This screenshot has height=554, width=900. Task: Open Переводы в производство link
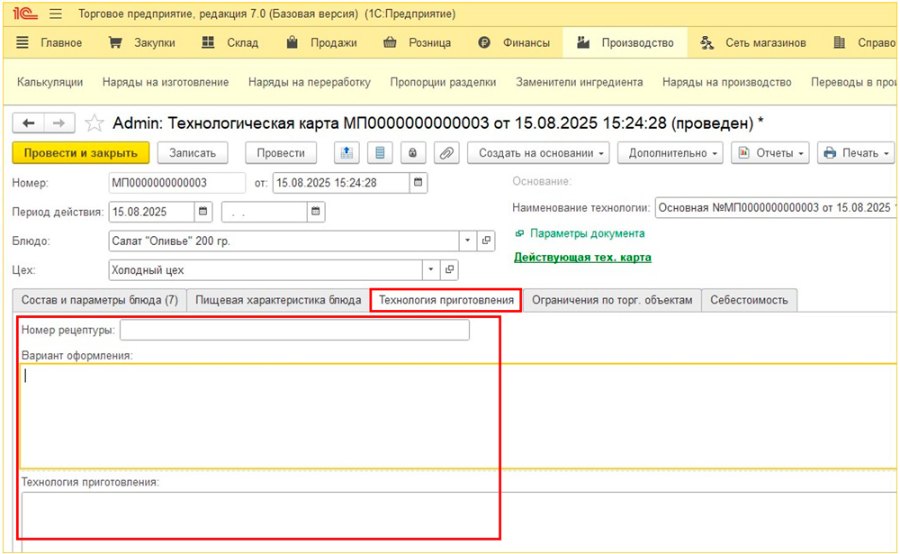pyautogui.click(x=854, y=82)
